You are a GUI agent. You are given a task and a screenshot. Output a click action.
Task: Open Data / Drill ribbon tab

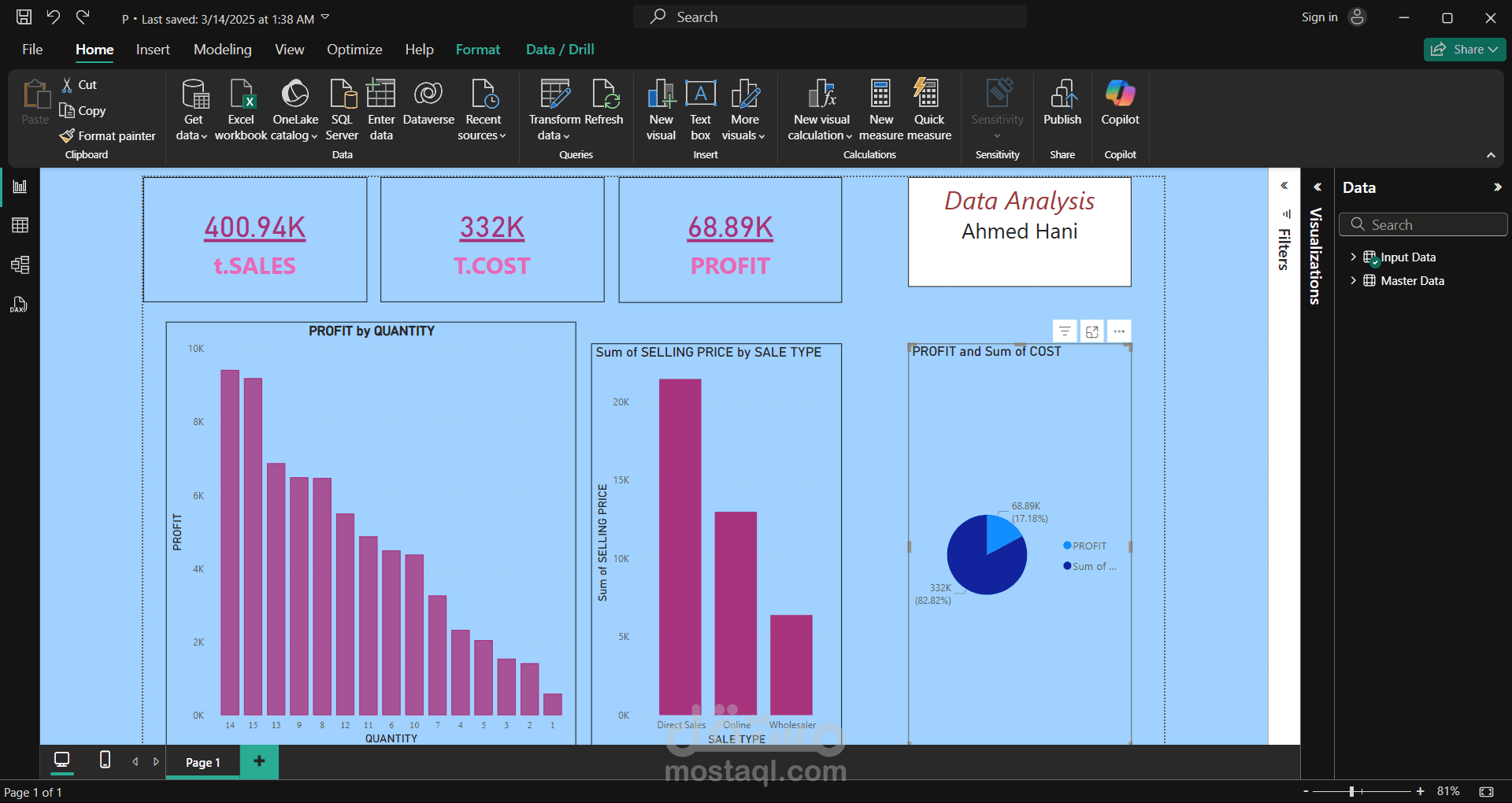pos(560,50)
